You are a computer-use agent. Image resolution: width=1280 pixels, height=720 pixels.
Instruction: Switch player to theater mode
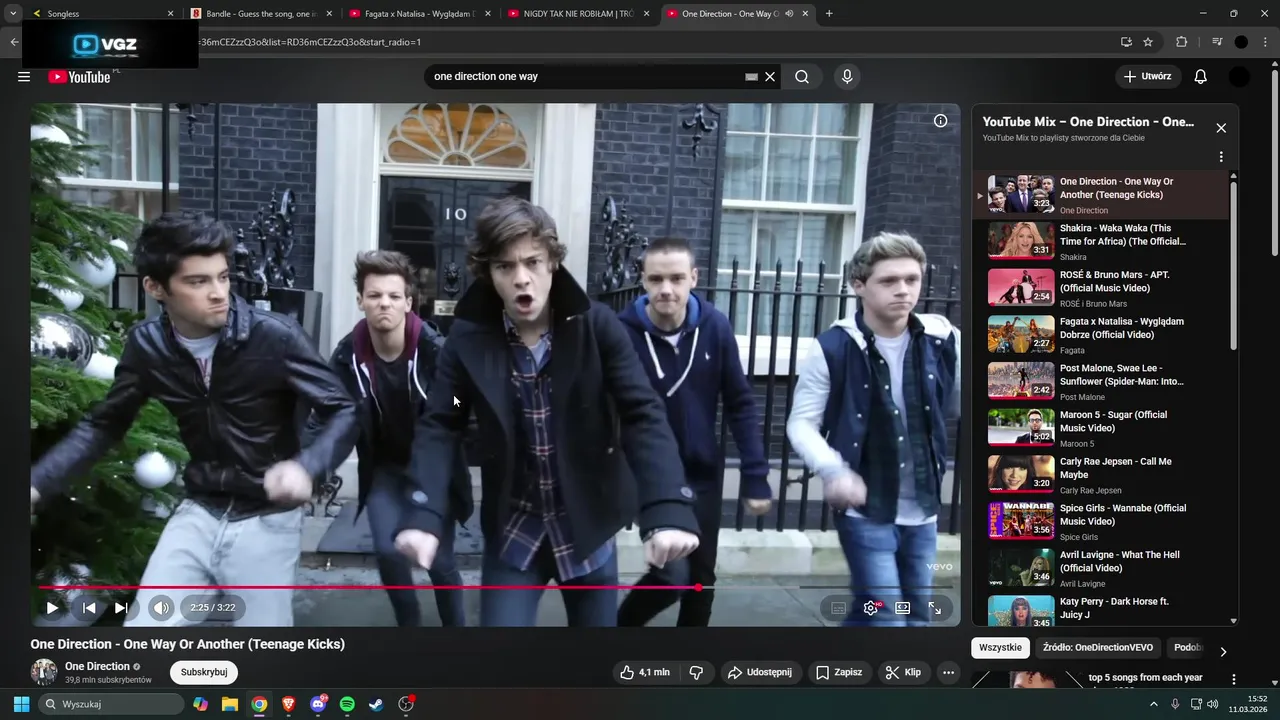coord(903,607)
